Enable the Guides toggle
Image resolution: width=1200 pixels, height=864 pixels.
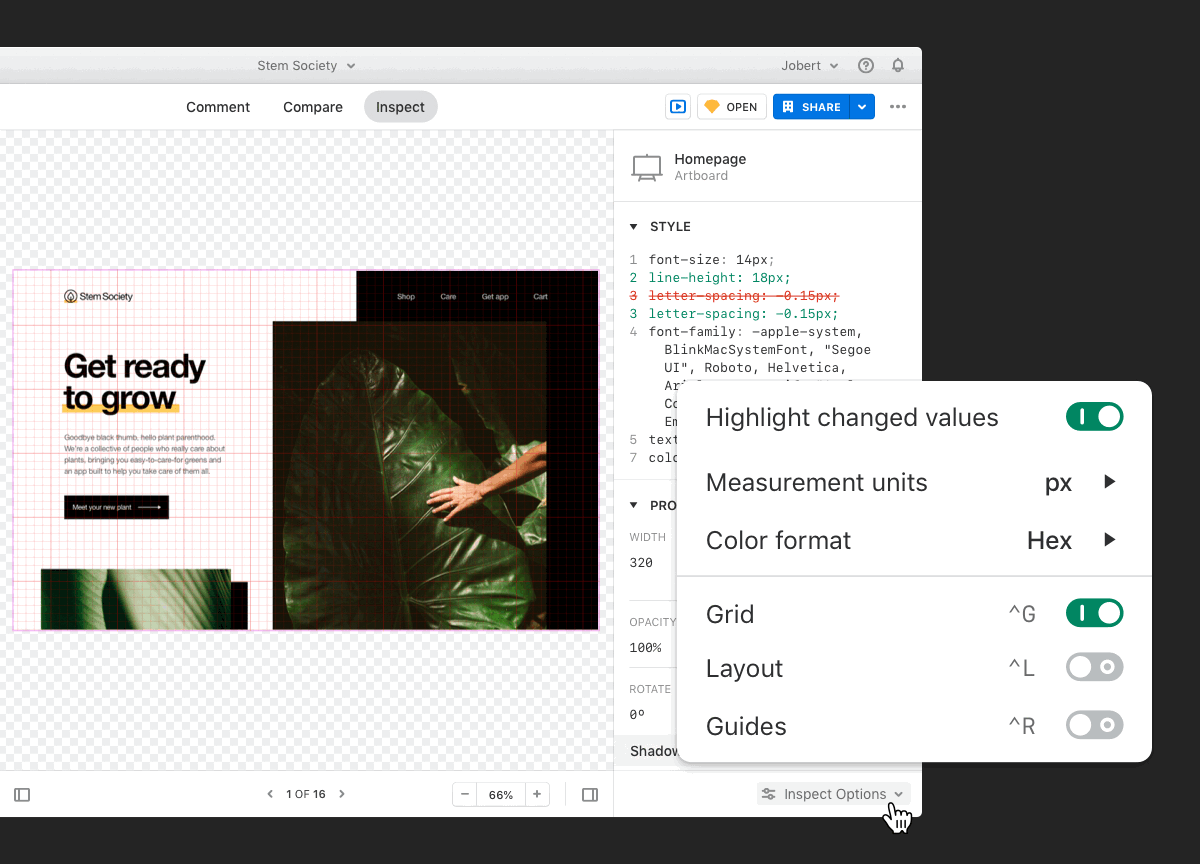tap(1095, 725)
